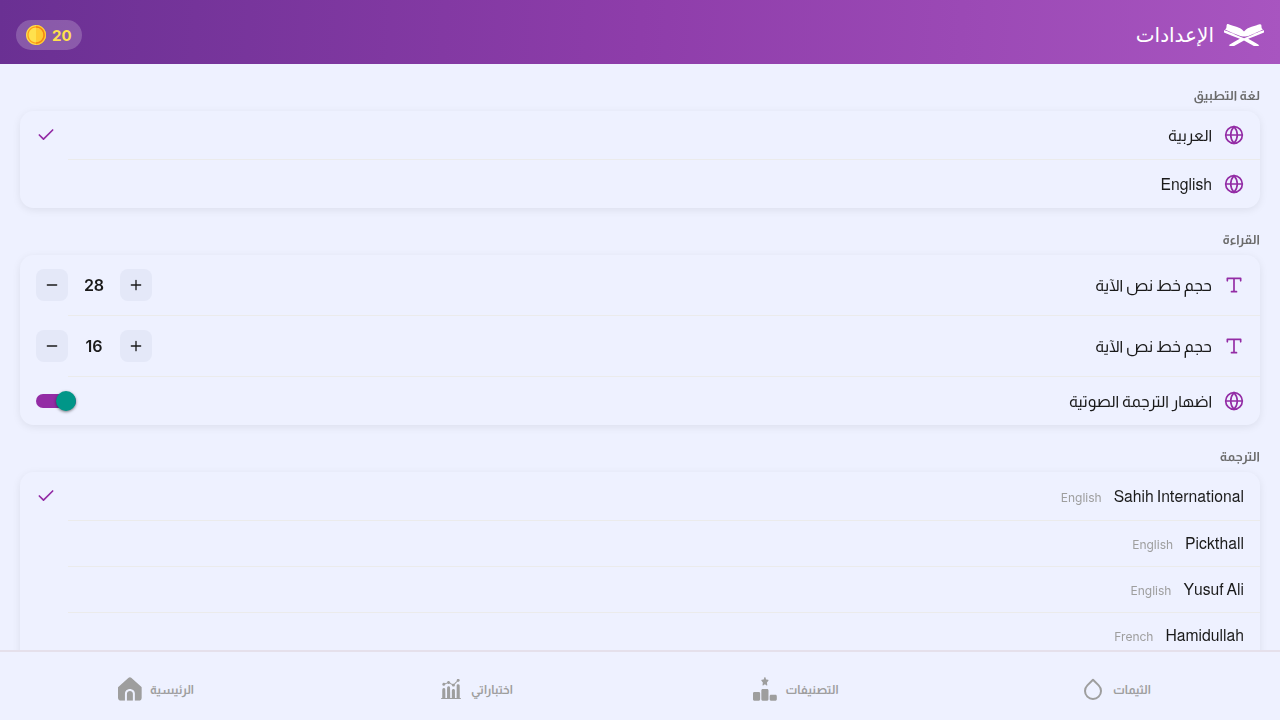This screenshot has height=720, width=1280.
Task: Open the التصنيفات rankings tab
Action: click(796, 690)
